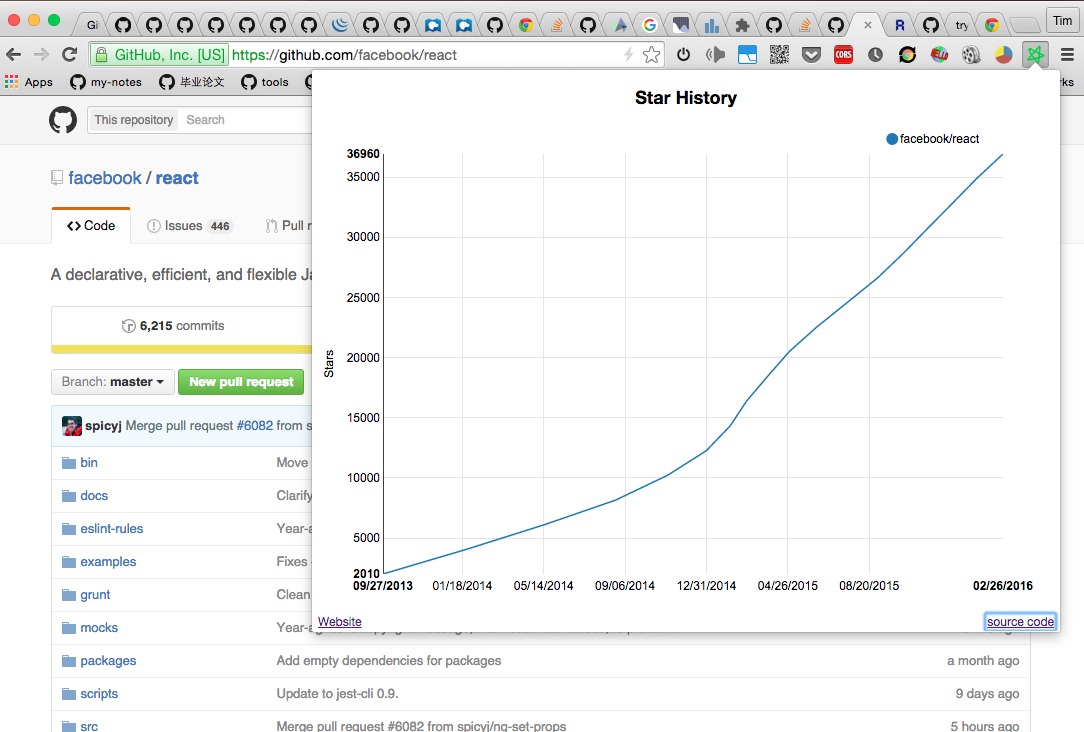
Task: Switch to the jQuery tab
Action: pos(339,26)
